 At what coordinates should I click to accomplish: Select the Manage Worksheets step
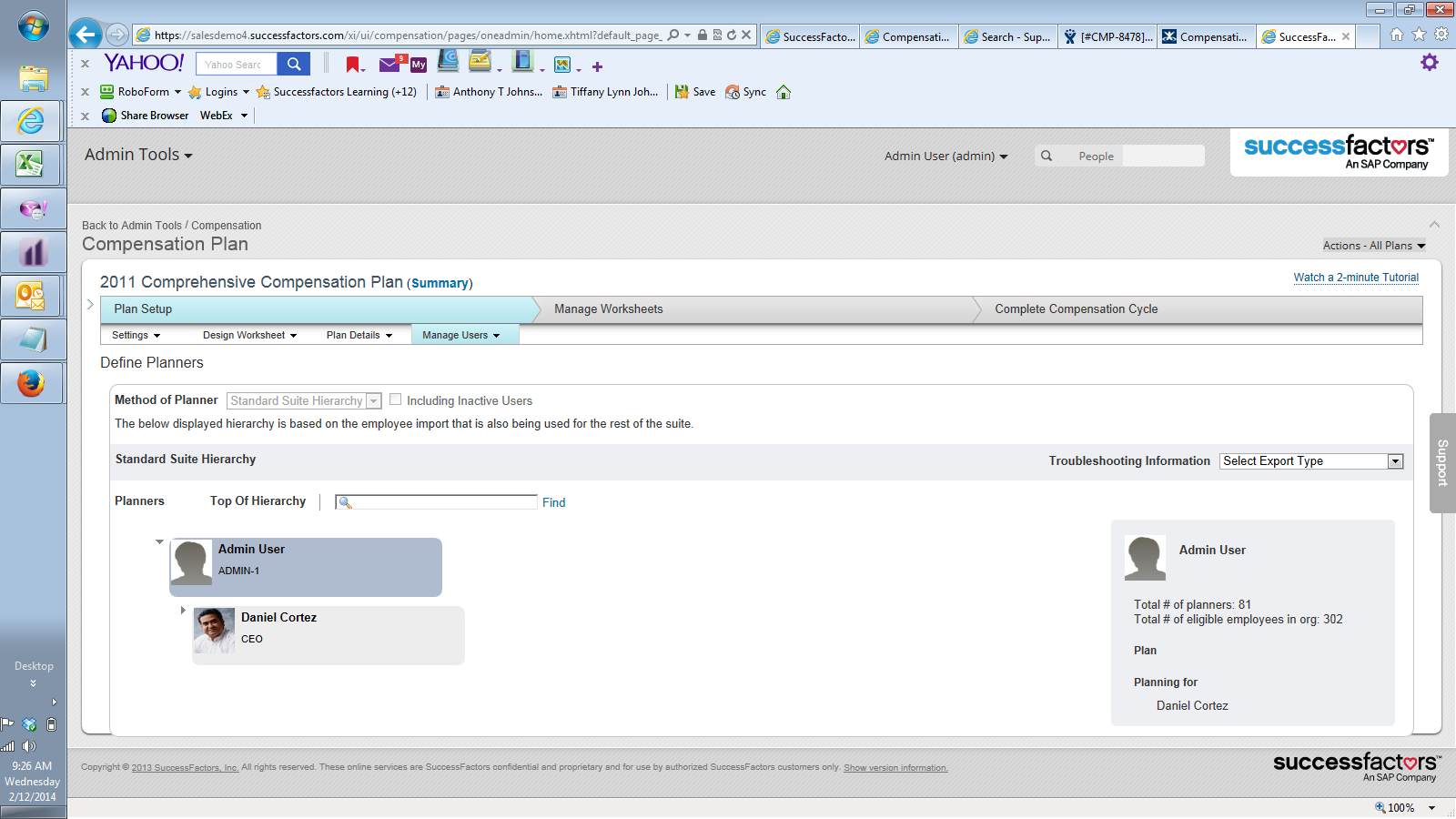755,309
